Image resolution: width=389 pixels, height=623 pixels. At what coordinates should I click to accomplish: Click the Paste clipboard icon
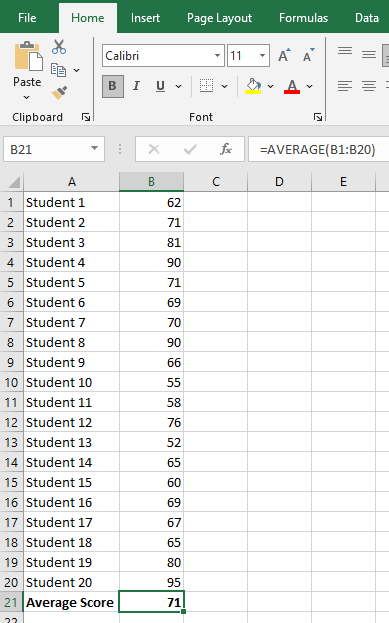pyautogui.click(x=28, y=57)
